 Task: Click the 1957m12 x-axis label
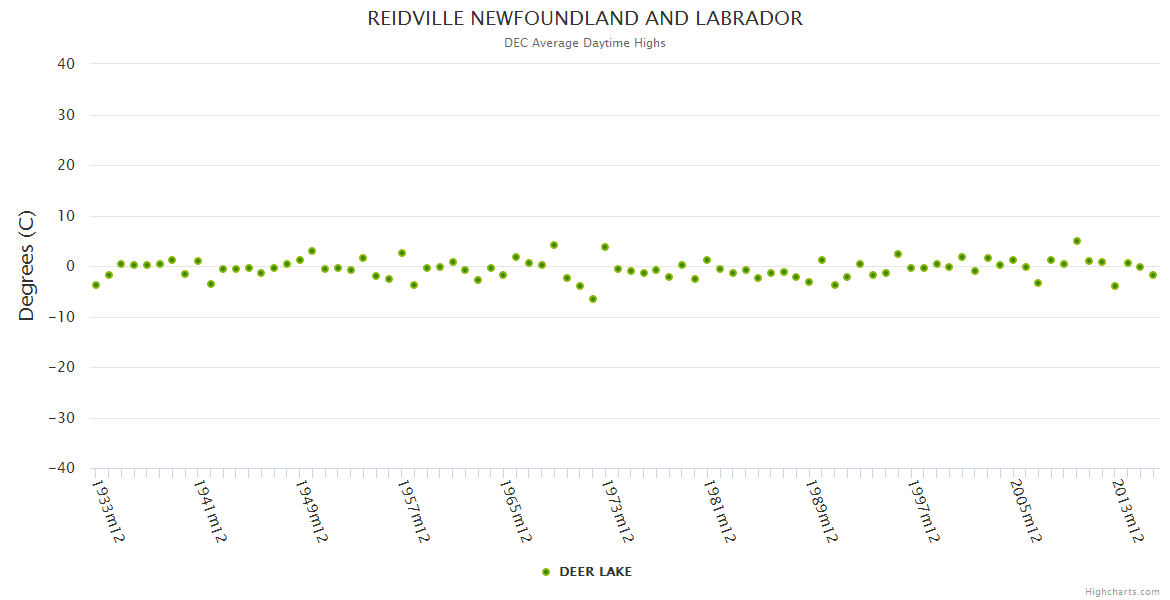[413, 512]
